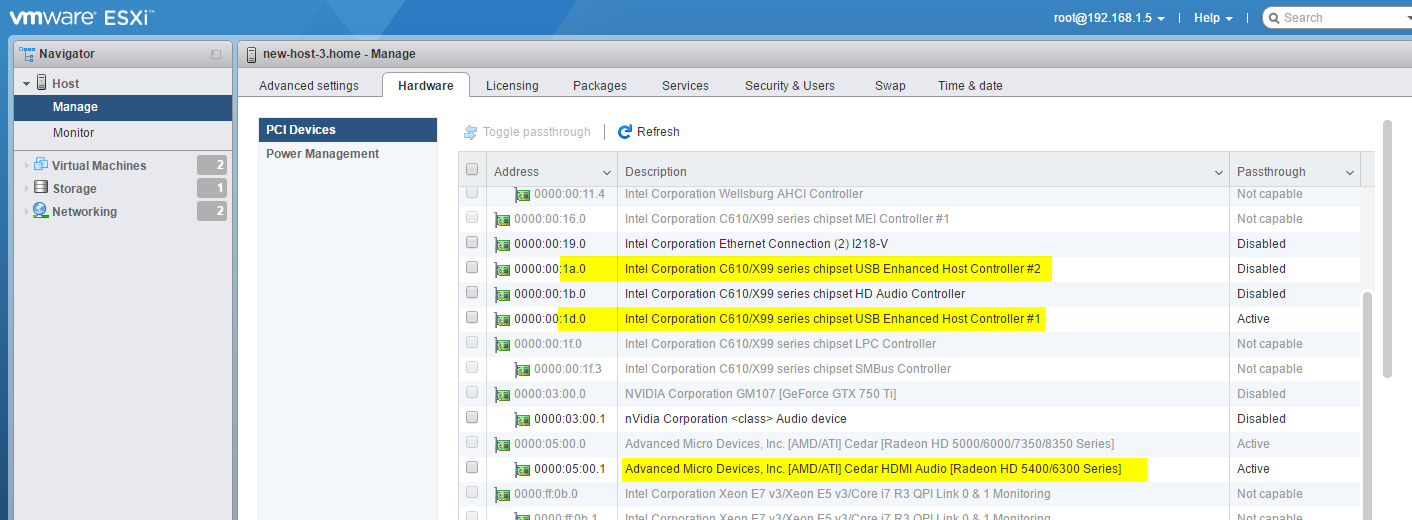
Task: Click the PCI device icon for 0000:03:00.0
Action: 503,394
